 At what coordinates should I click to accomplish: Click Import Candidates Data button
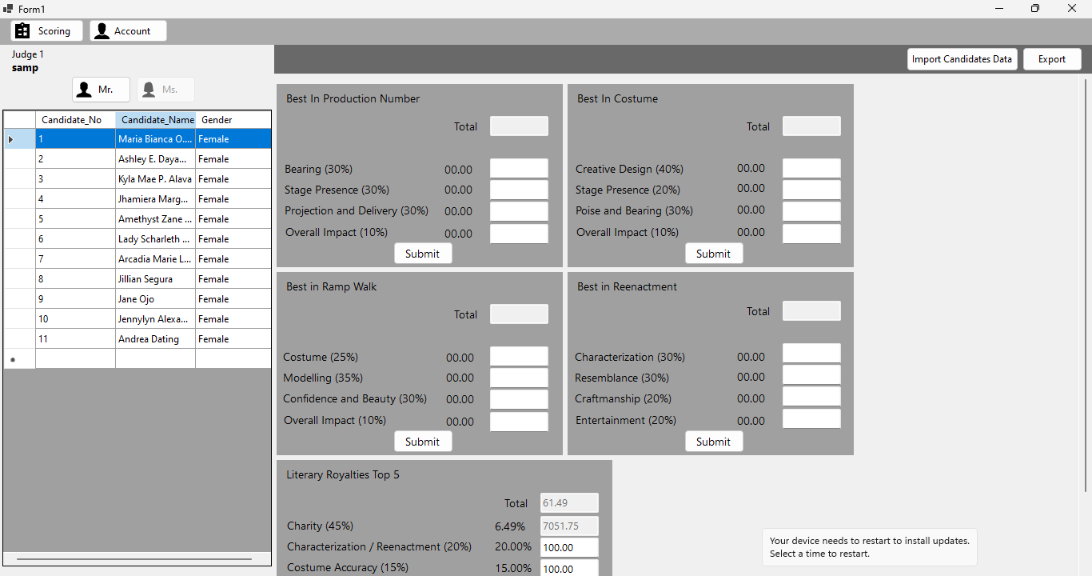(962, 59)
